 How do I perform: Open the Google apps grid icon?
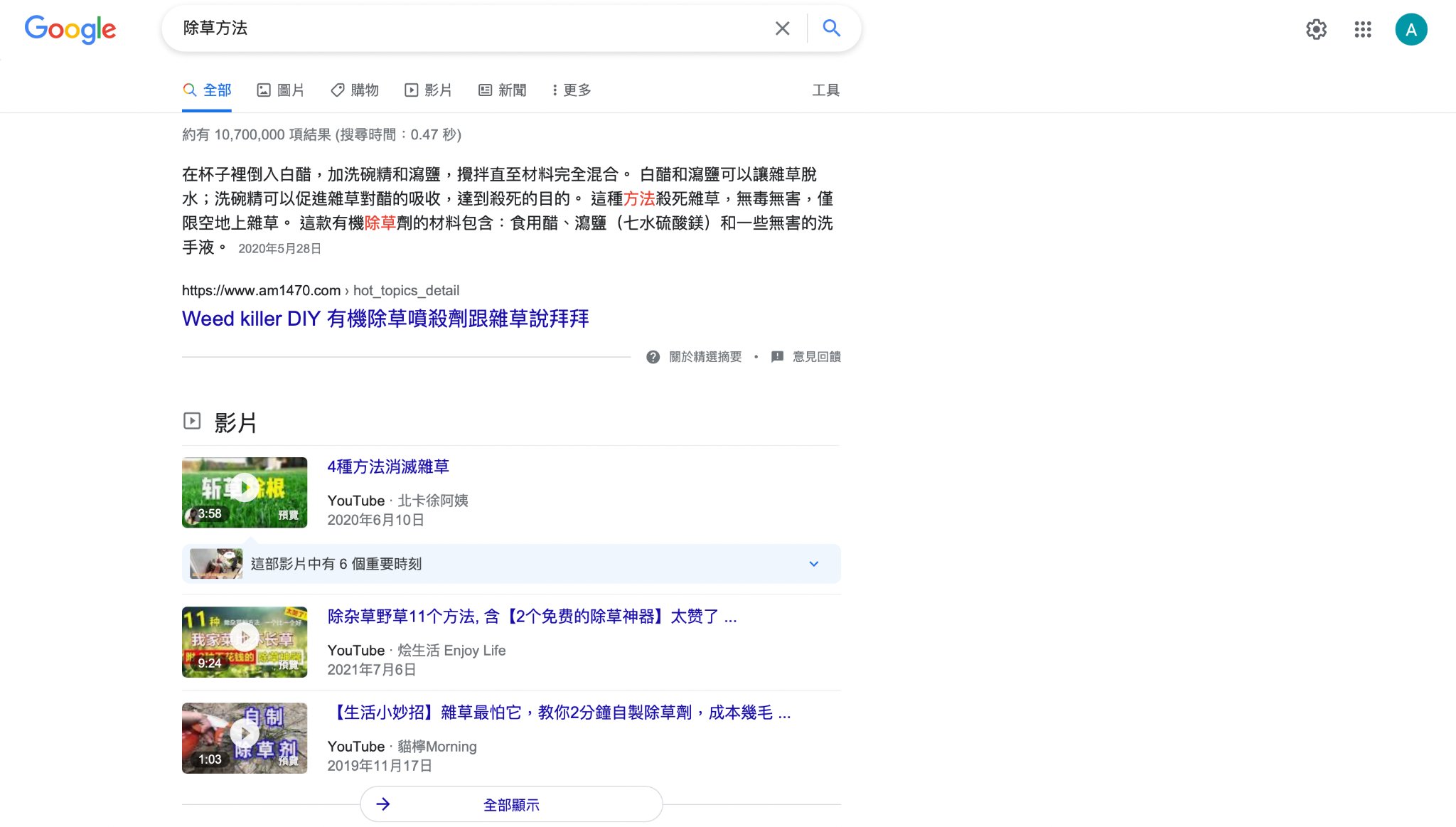(1362, 29)
